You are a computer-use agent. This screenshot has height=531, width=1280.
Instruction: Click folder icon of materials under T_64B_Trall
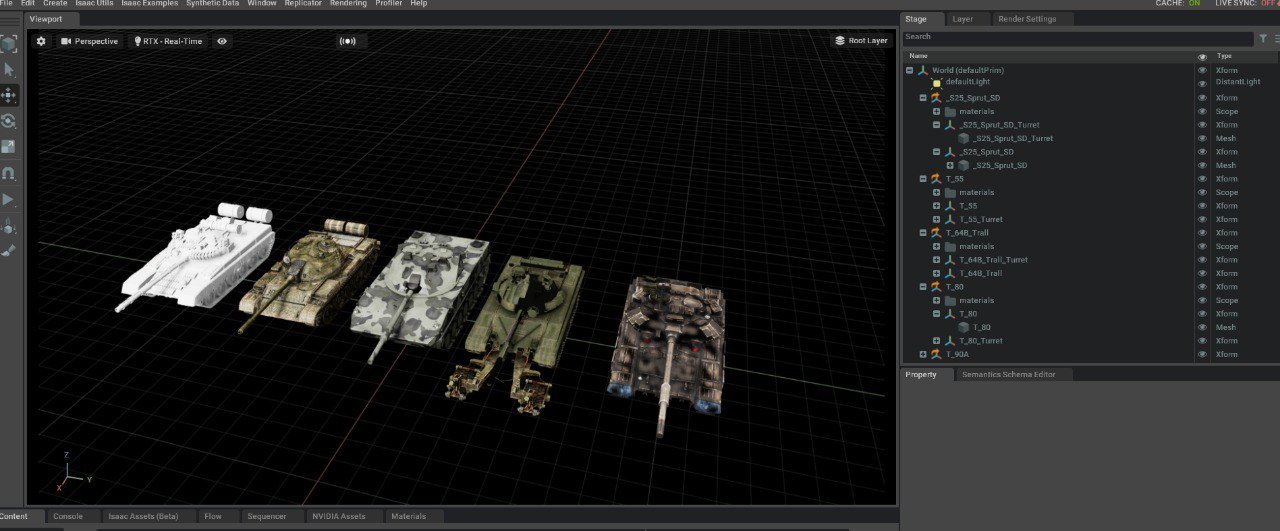(x=950, y=246)
